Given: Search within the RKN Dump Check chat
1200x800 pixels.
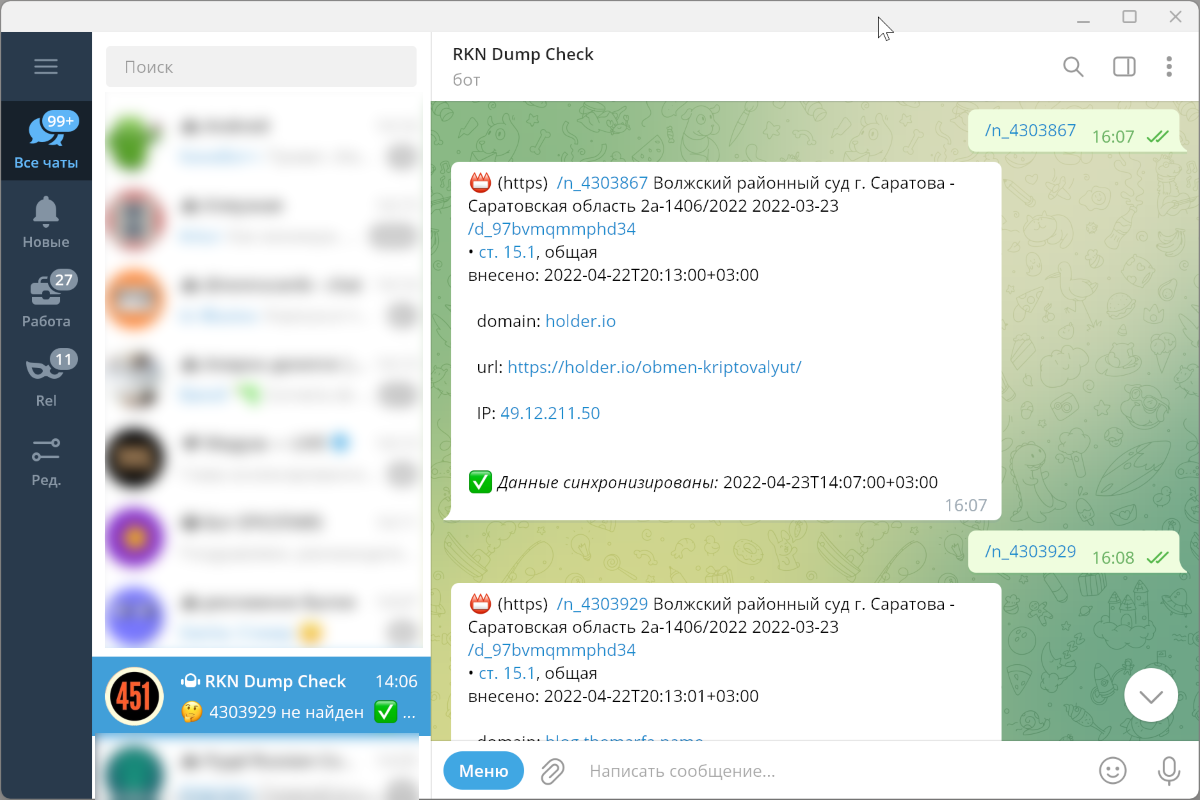Looking at the screenshot, I should tap(1073, 67).
